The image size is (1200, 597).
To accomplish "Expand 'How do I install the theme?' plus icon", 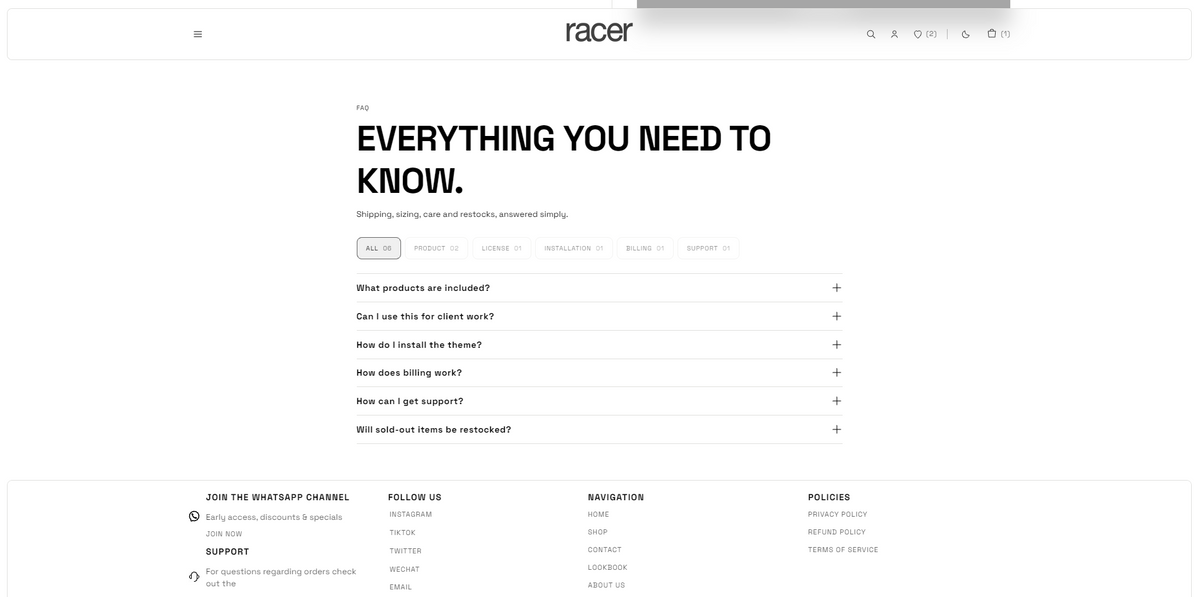I will point(836,344).
